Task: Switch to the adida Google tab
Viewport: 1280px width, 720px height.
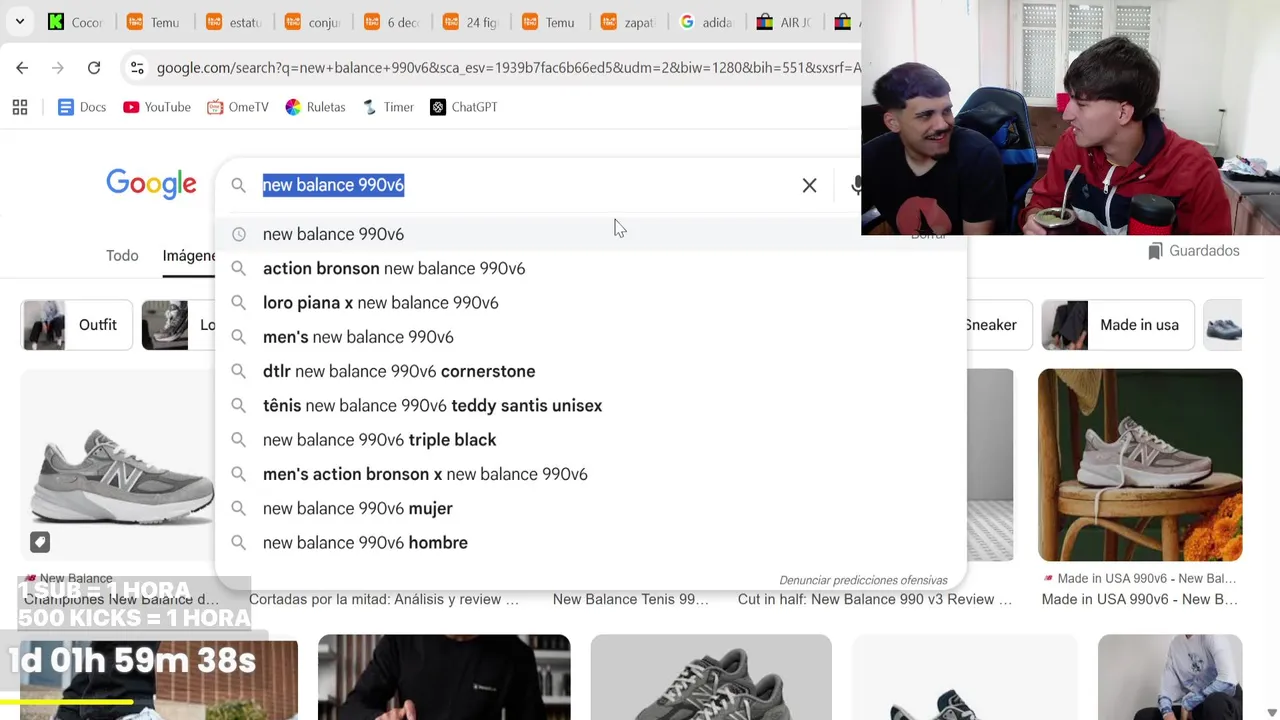Action: tap(708, 22)
